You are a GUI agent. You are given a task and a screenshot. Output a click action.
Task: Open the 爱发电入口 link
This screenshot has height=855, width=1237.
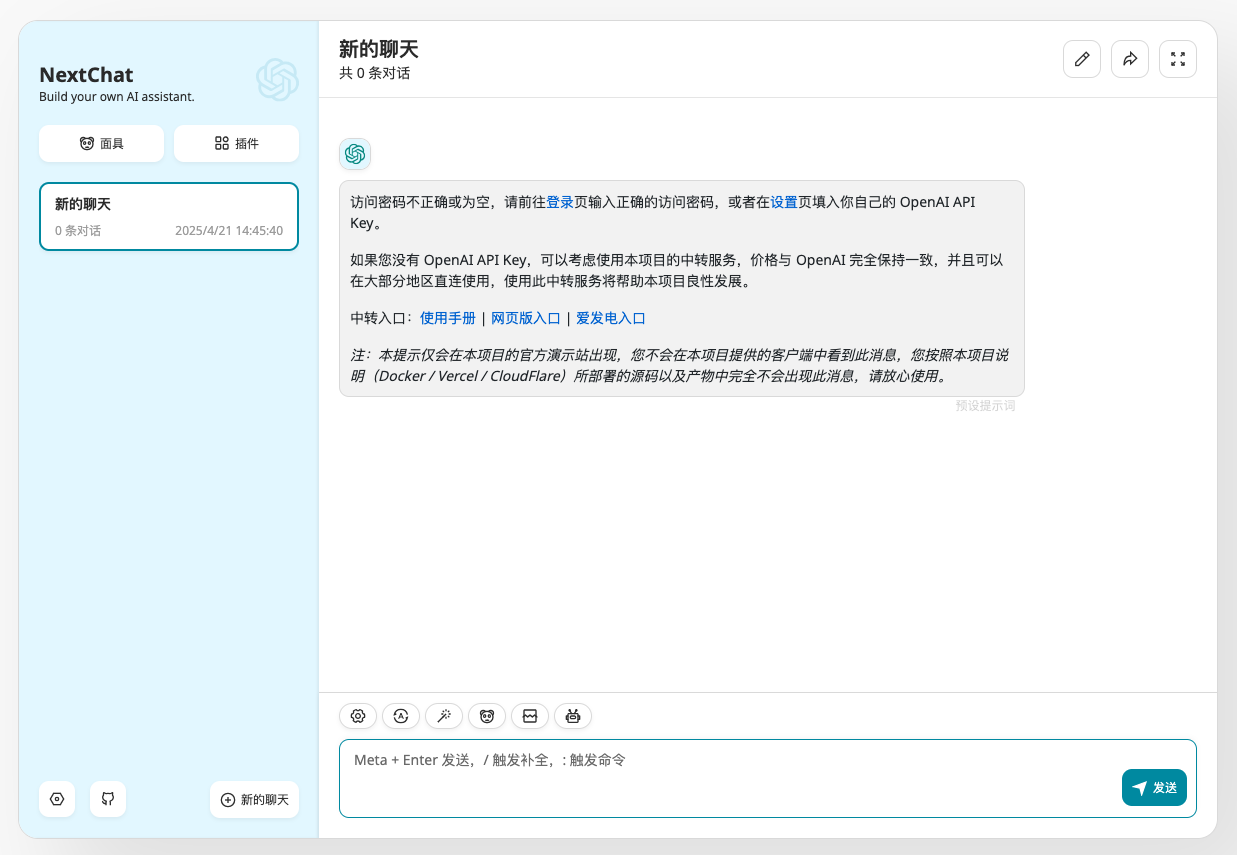[611, 318]
